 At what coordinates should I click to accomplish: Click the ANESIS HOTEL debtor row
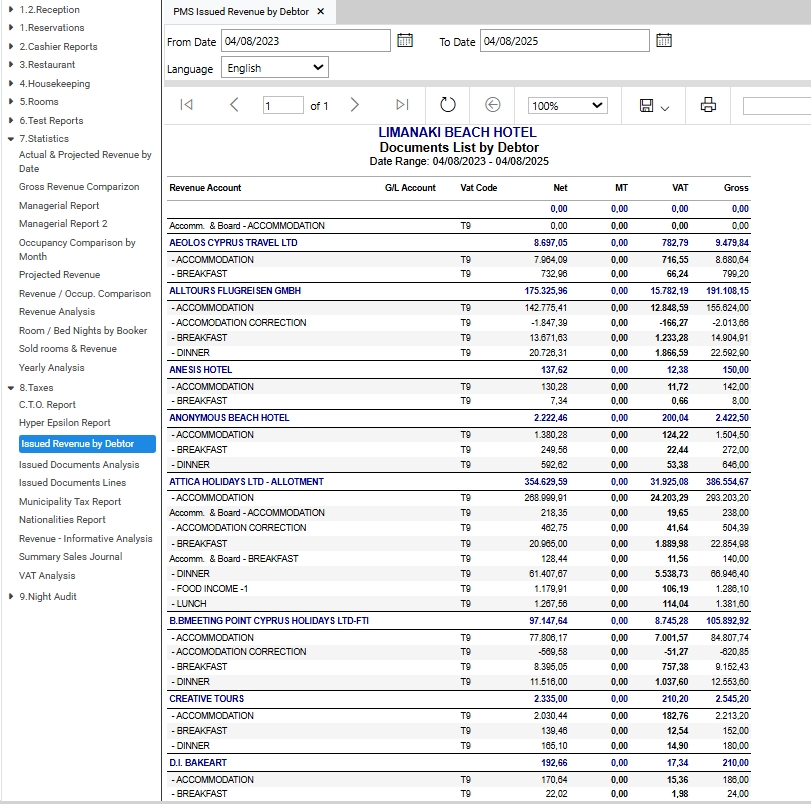[x=459, y=370]
